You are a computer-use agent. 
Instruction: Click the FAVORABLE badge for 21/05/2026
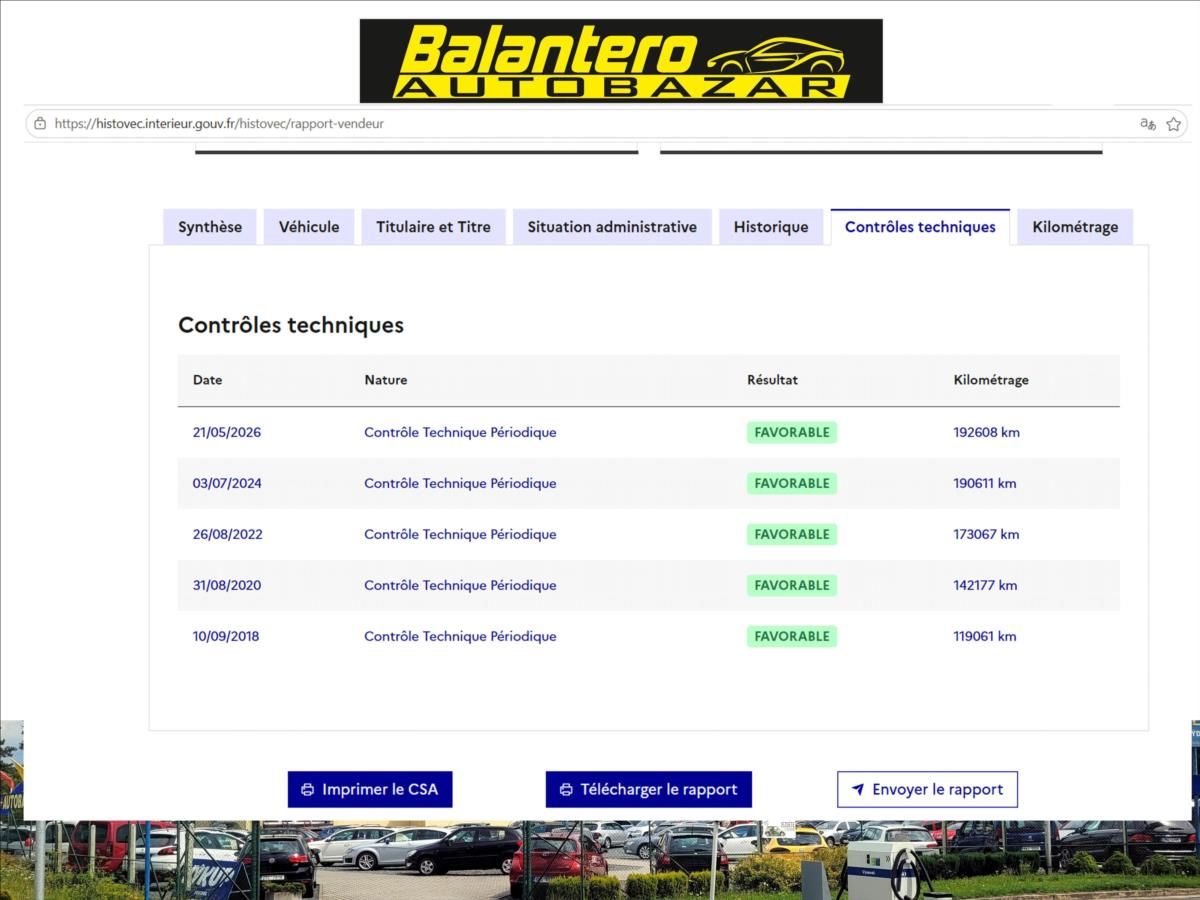click(792, 432)
